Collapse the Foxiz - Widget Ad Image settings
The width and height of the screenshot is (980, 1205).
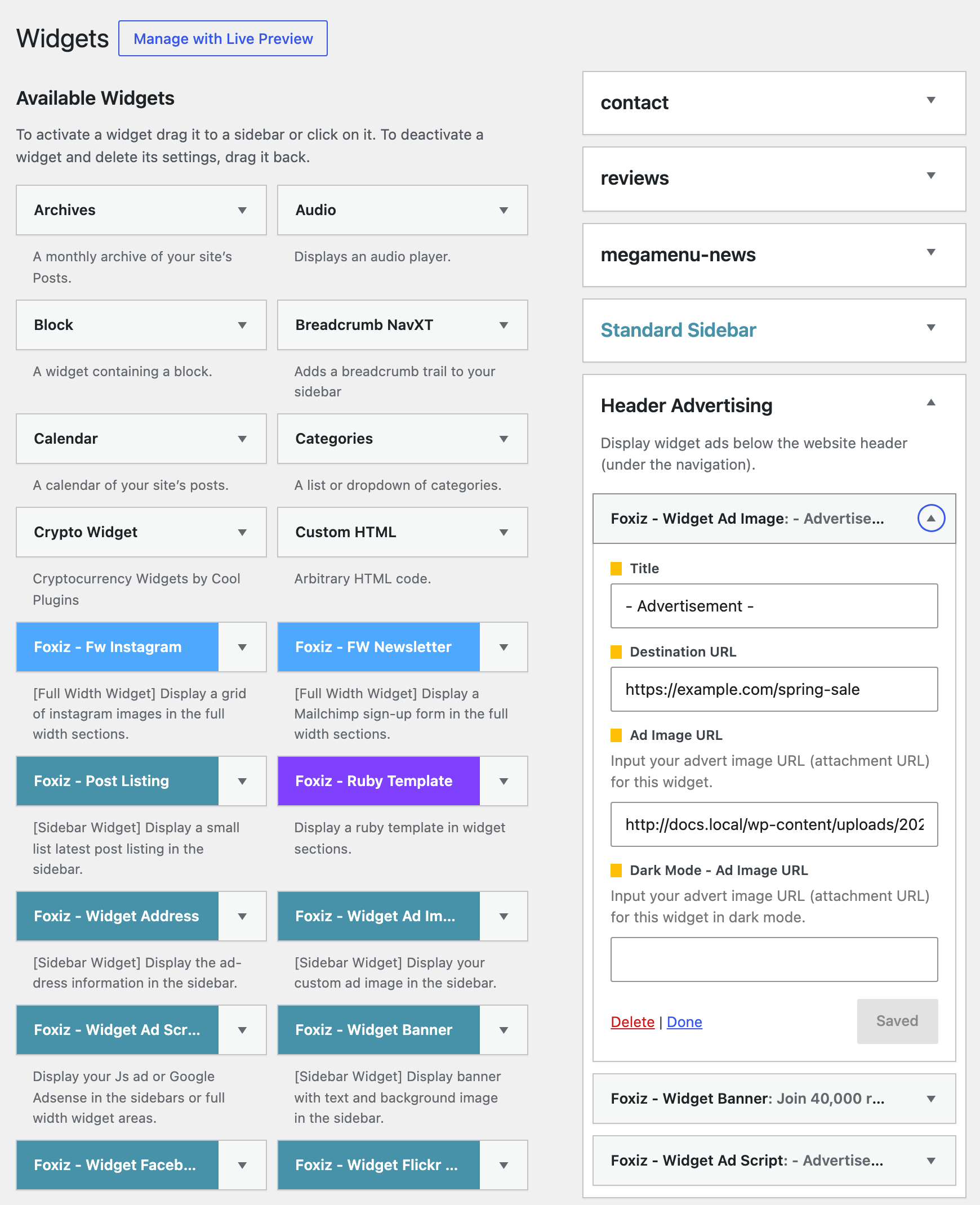931,518
